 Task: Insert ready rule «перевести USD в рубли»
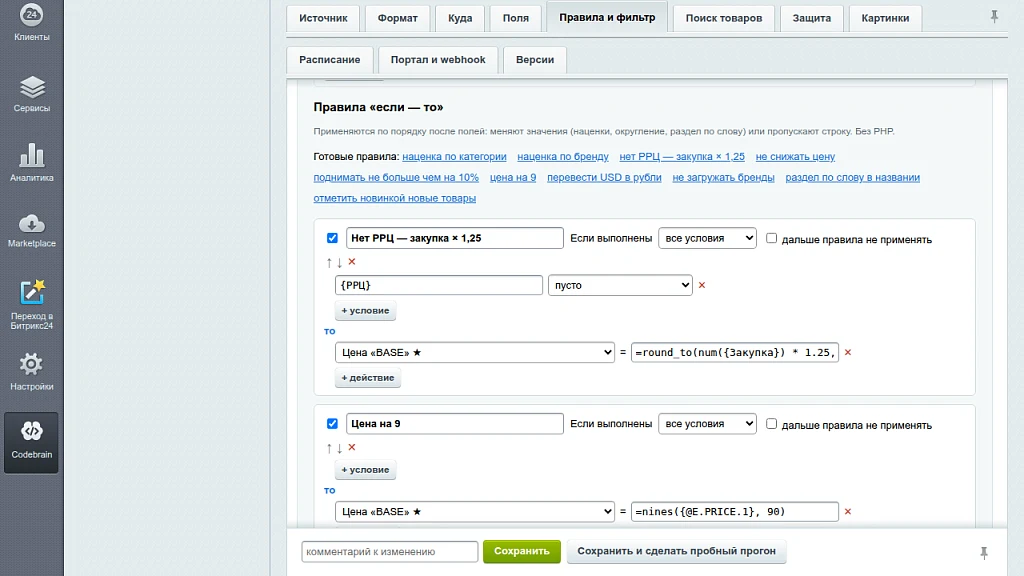click(x=604, y=178)
